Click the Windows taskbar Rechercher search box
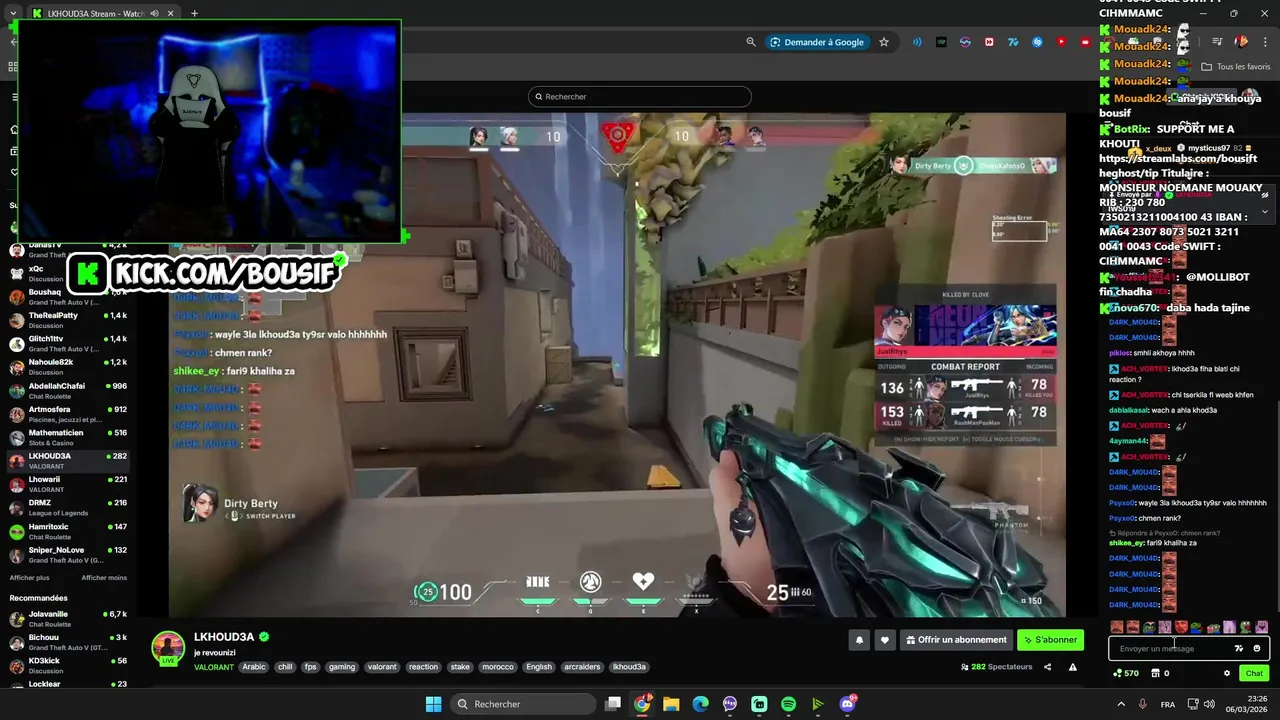This screenshot has height=720, width=1280. 521,704
